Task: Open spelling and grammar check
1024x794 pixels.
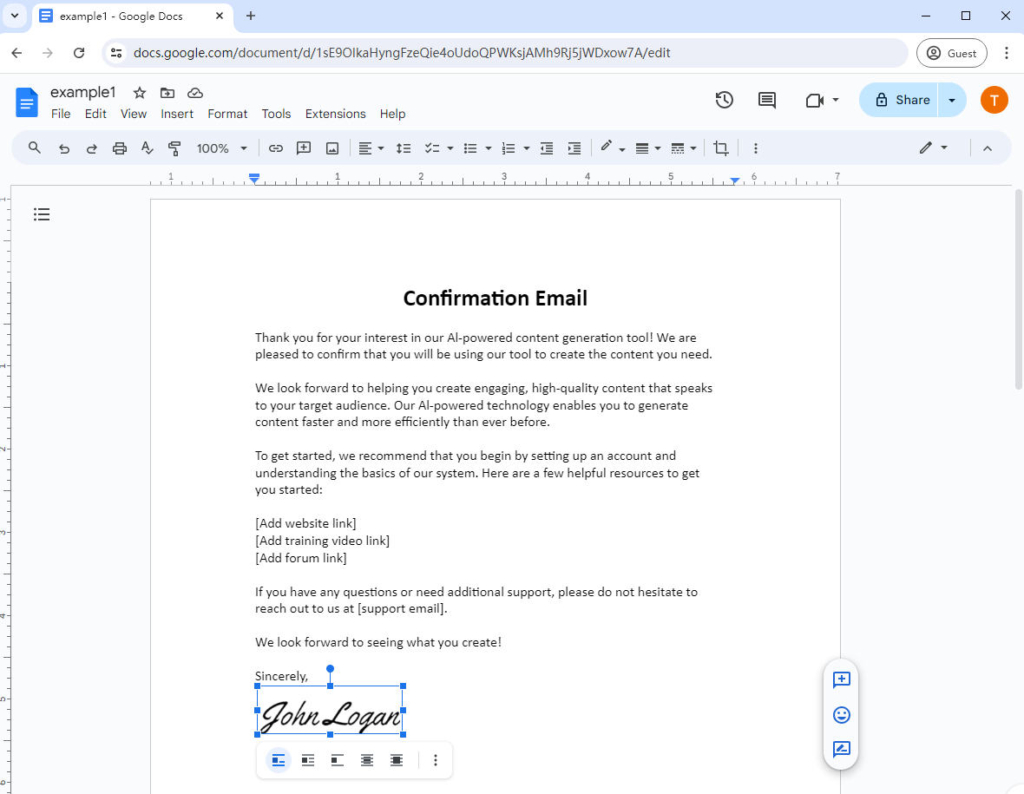Action: click(x=146, y=148)
